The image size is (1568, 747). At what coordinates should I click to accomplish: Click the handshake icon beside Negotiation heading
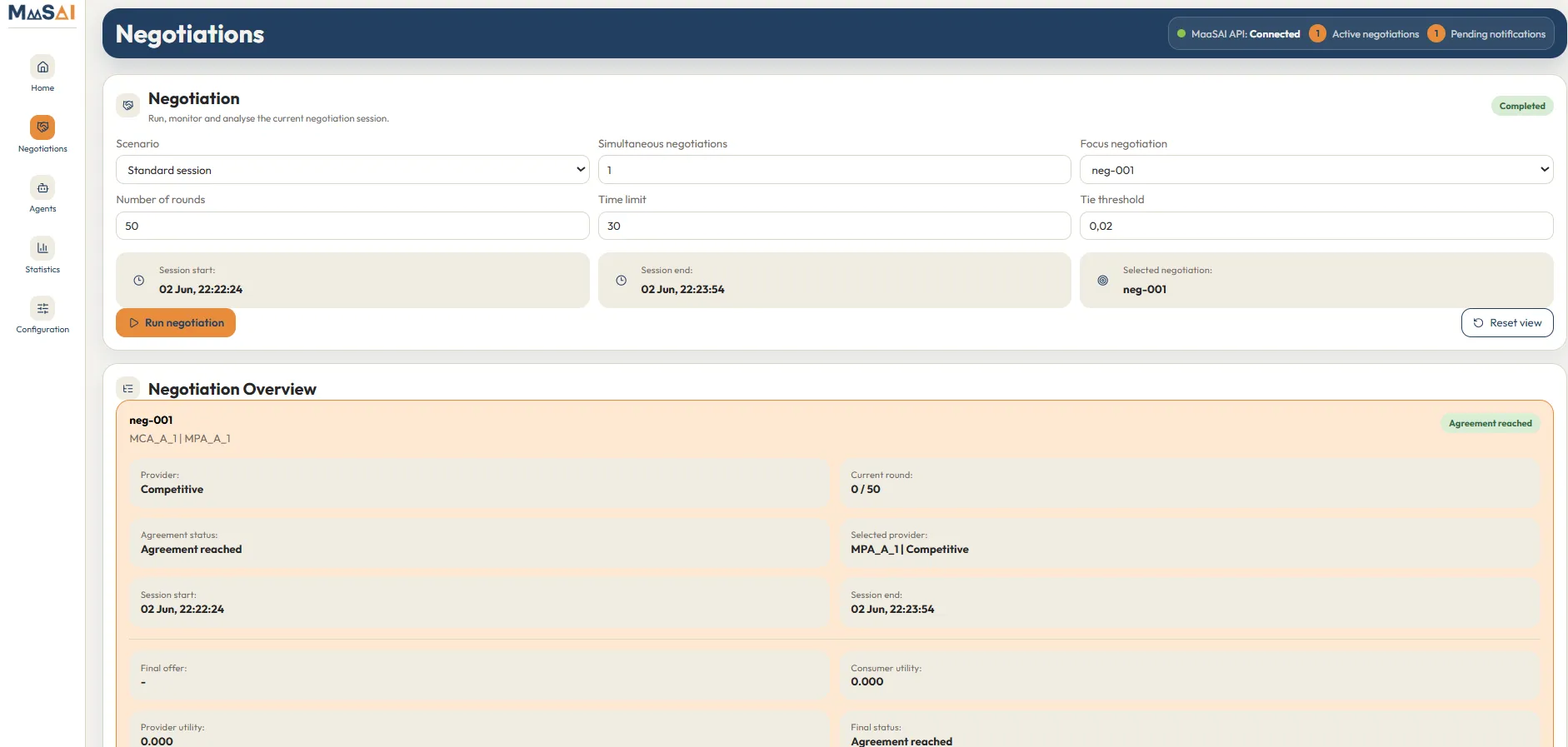[x=128, y=106]
